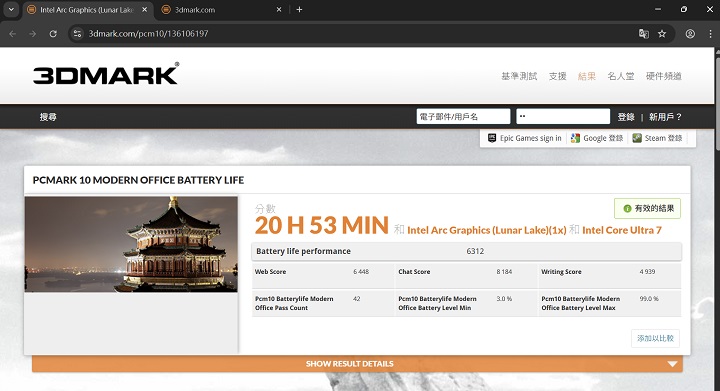Click the down arrow on result details bar

click(672, 364)
